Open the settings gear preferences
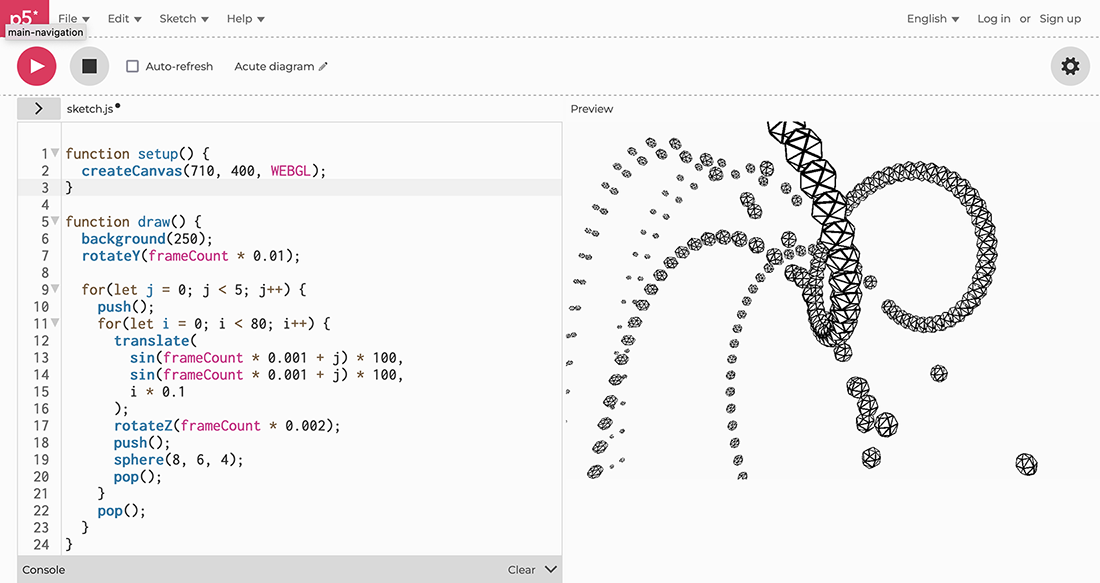This screenshot has height=583, width=1100. click(1070, 66)
